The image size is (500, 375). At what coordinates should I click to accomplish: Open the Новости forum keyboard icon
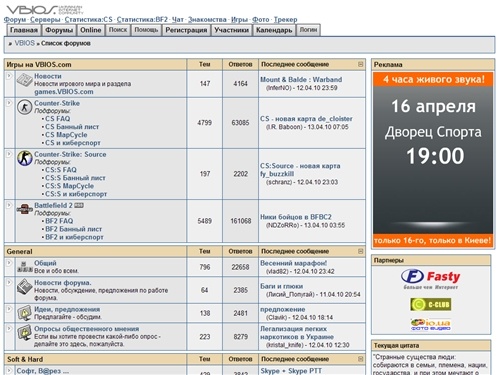pos(24,80)
